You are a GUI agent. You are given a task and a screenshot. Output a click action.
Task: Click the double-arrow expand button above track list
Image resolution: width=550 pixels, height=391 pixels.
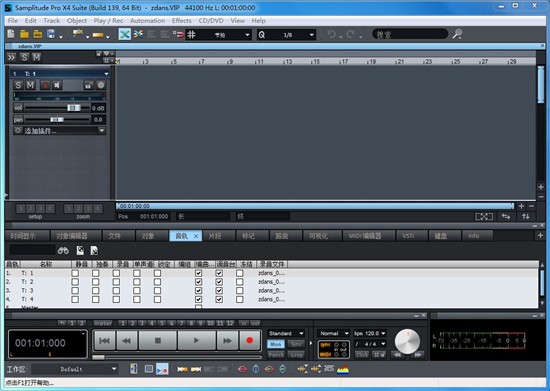pos(12,57)
